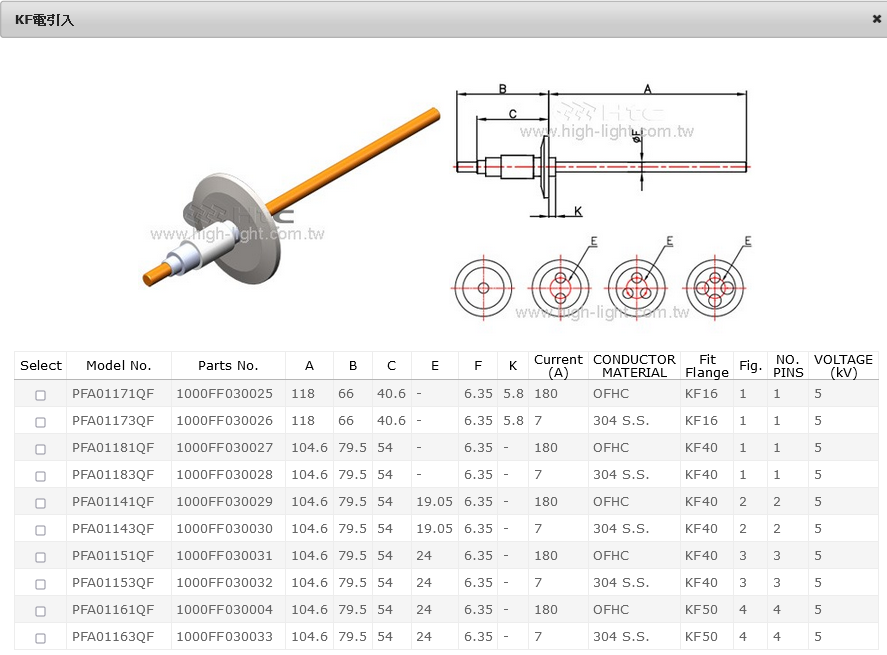Click the Parts No. column header
This screenshot has width=887, height=655.
click(x=228, y=366)
